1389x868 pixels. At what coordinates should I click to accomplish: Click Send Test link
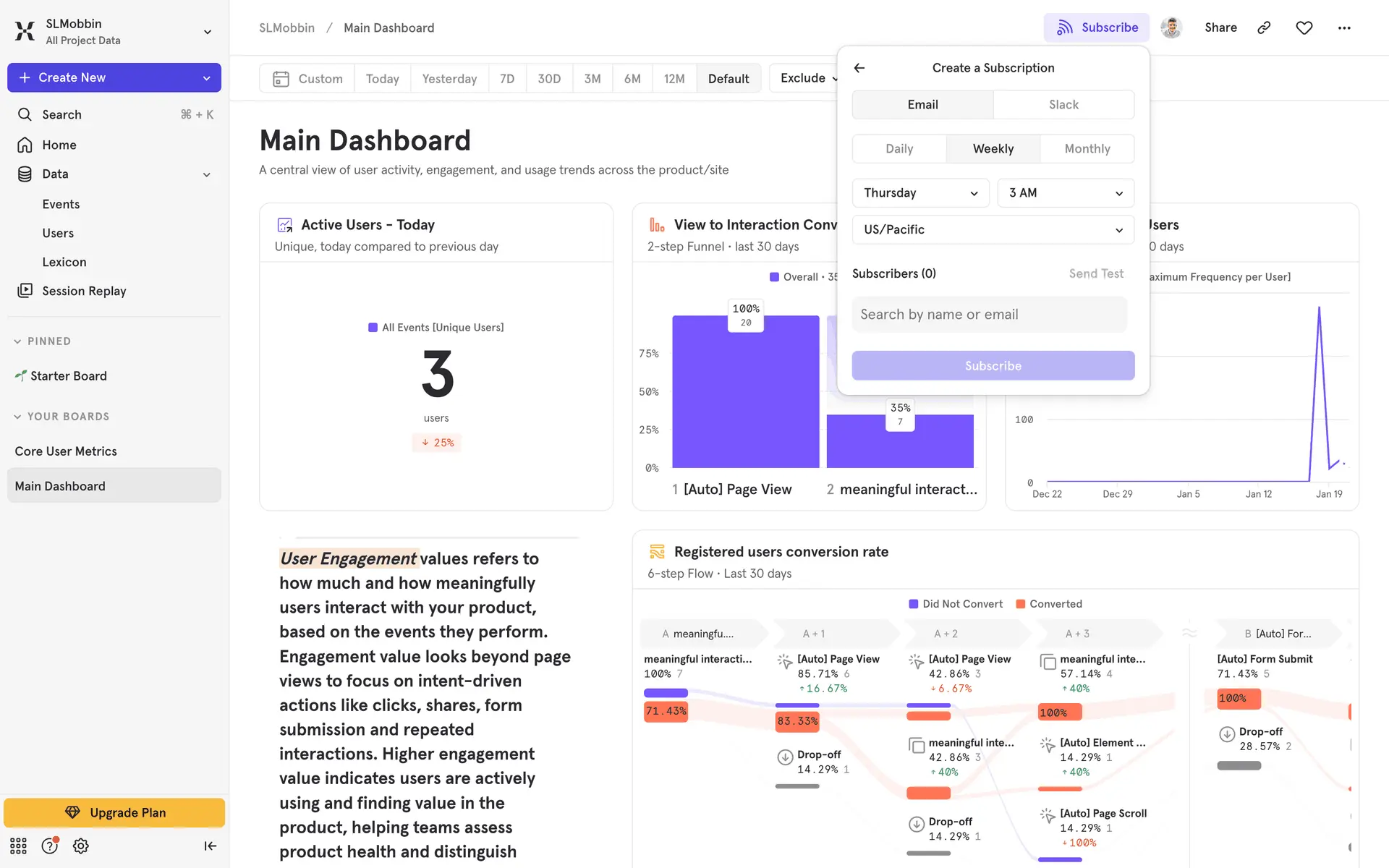click(x=1096, y=273)
